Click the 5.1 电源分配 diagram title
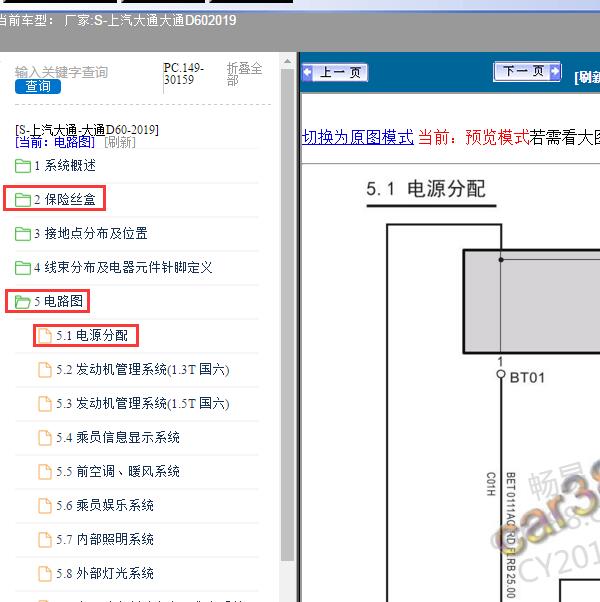Viewport: 600px width, 602px height. [426, 189]
